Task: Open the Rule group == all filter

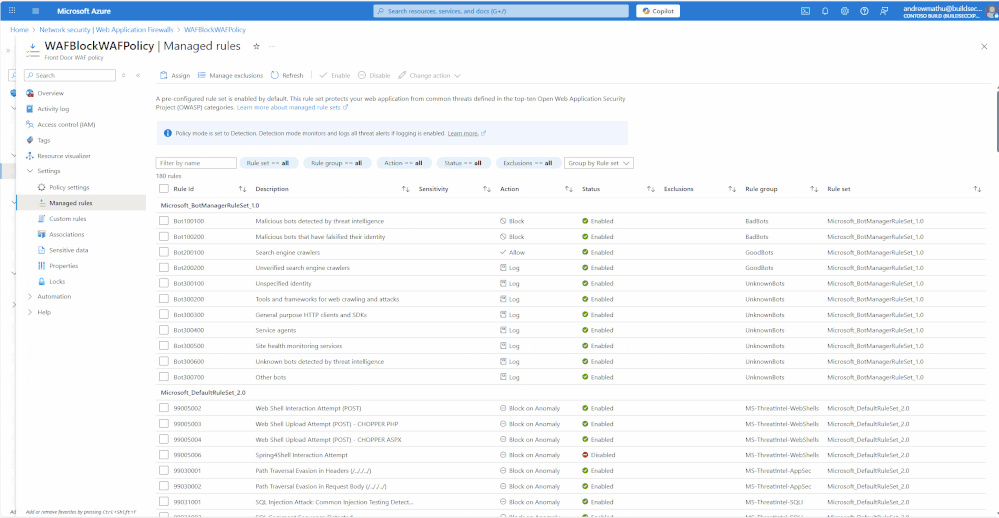Action: coord(336,163)
